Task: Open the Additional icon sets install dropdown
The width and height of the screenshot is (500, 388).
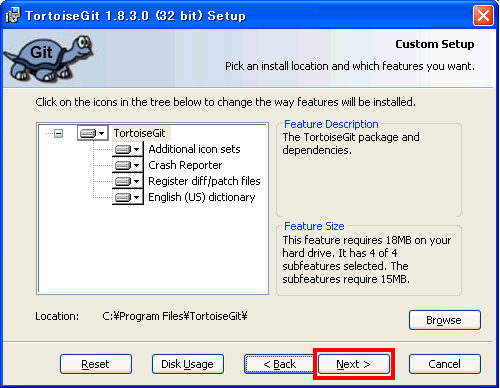Action: pyautogui.click(x=128, y=149)
